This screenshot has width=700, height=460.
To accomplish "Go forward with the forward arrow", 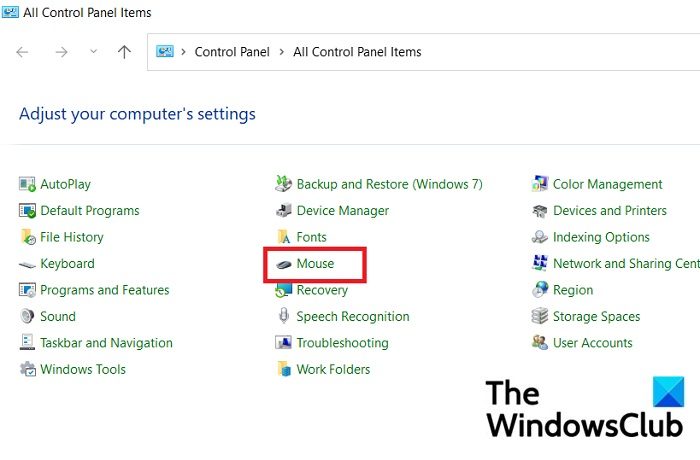I will click(61, 52).
